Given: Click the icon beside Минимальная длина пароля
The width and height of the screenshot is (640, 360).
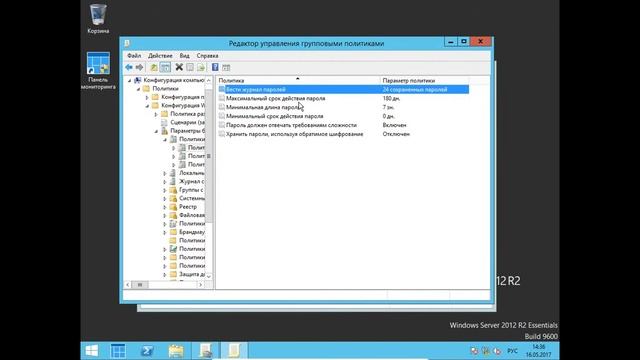Looking at the screenshot, I should 222,107.
